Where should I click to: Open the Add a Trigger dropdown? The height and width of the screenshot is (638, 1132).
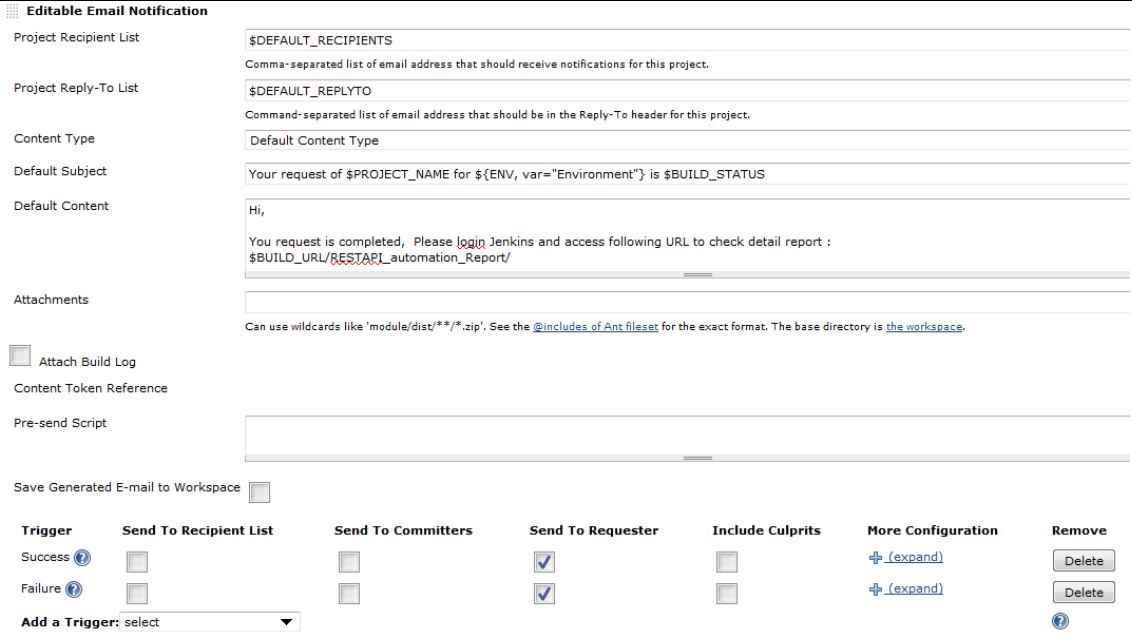(208, 622)
